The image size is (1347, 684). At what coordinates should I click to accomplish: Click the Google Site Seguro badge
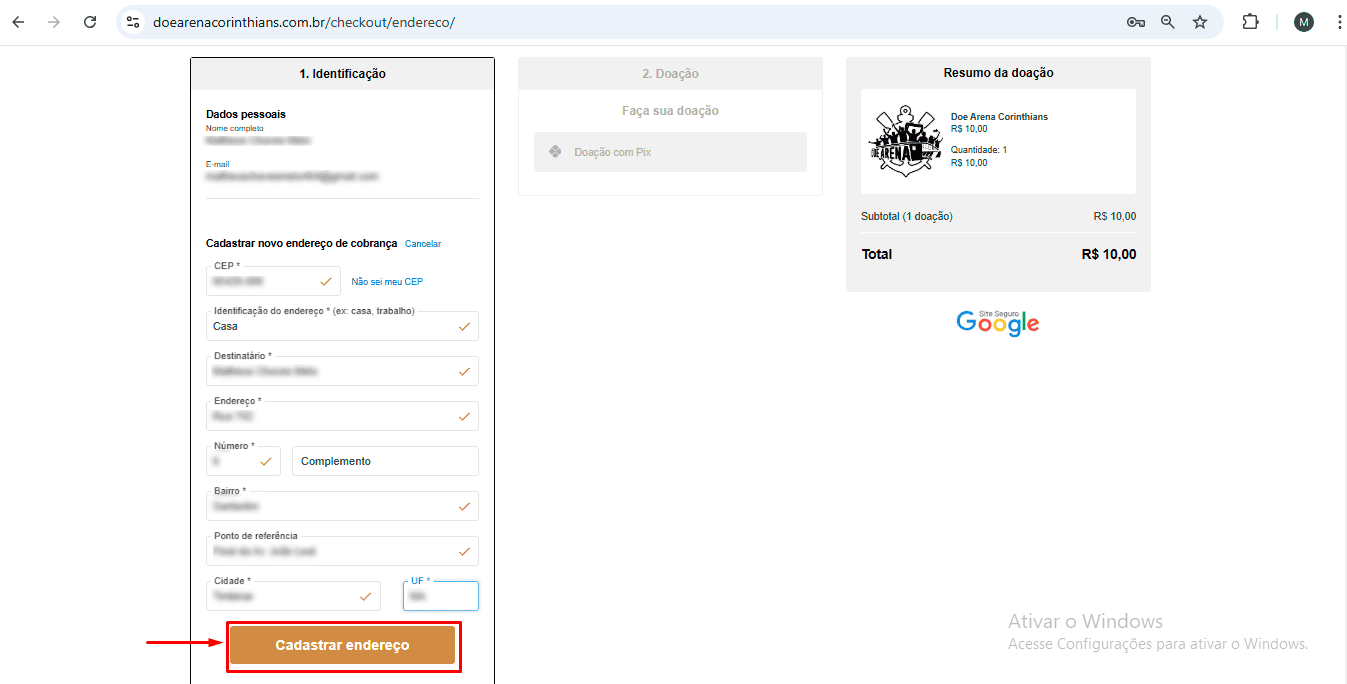point(998,322)
